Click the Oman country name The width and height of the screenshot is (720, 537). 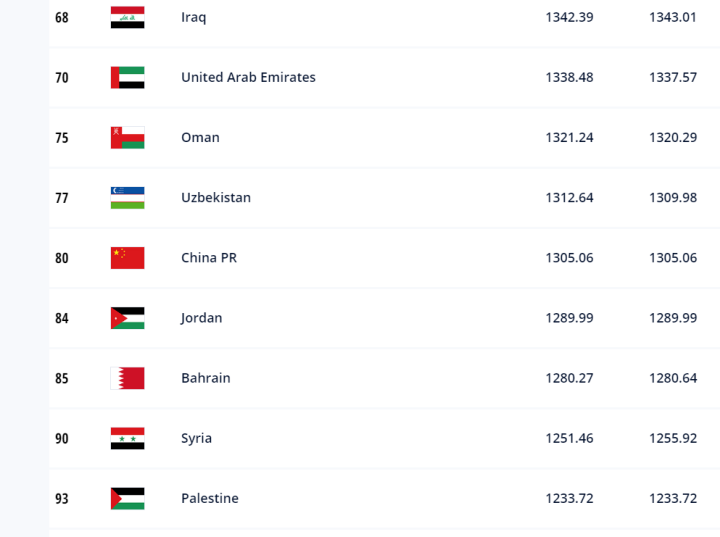[200, 137]
